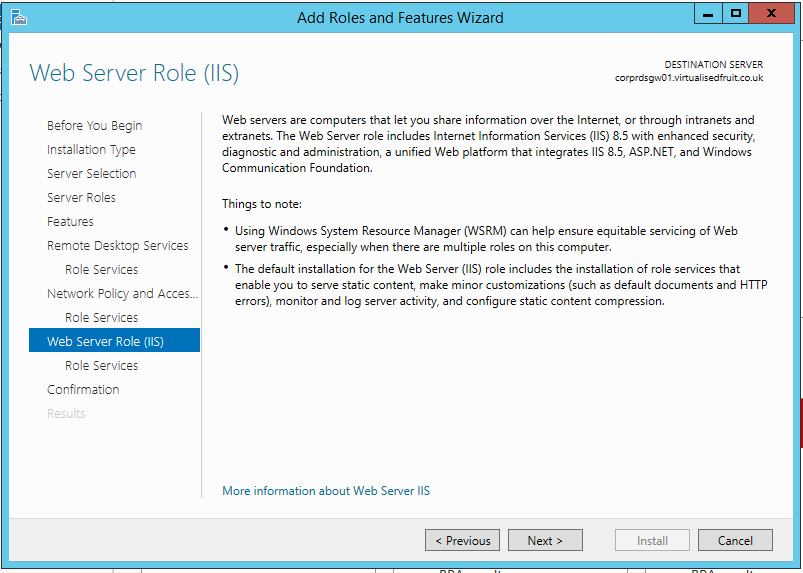Go to the Confirmation step
The image size is (803, 573).
(x=83, y=389)
